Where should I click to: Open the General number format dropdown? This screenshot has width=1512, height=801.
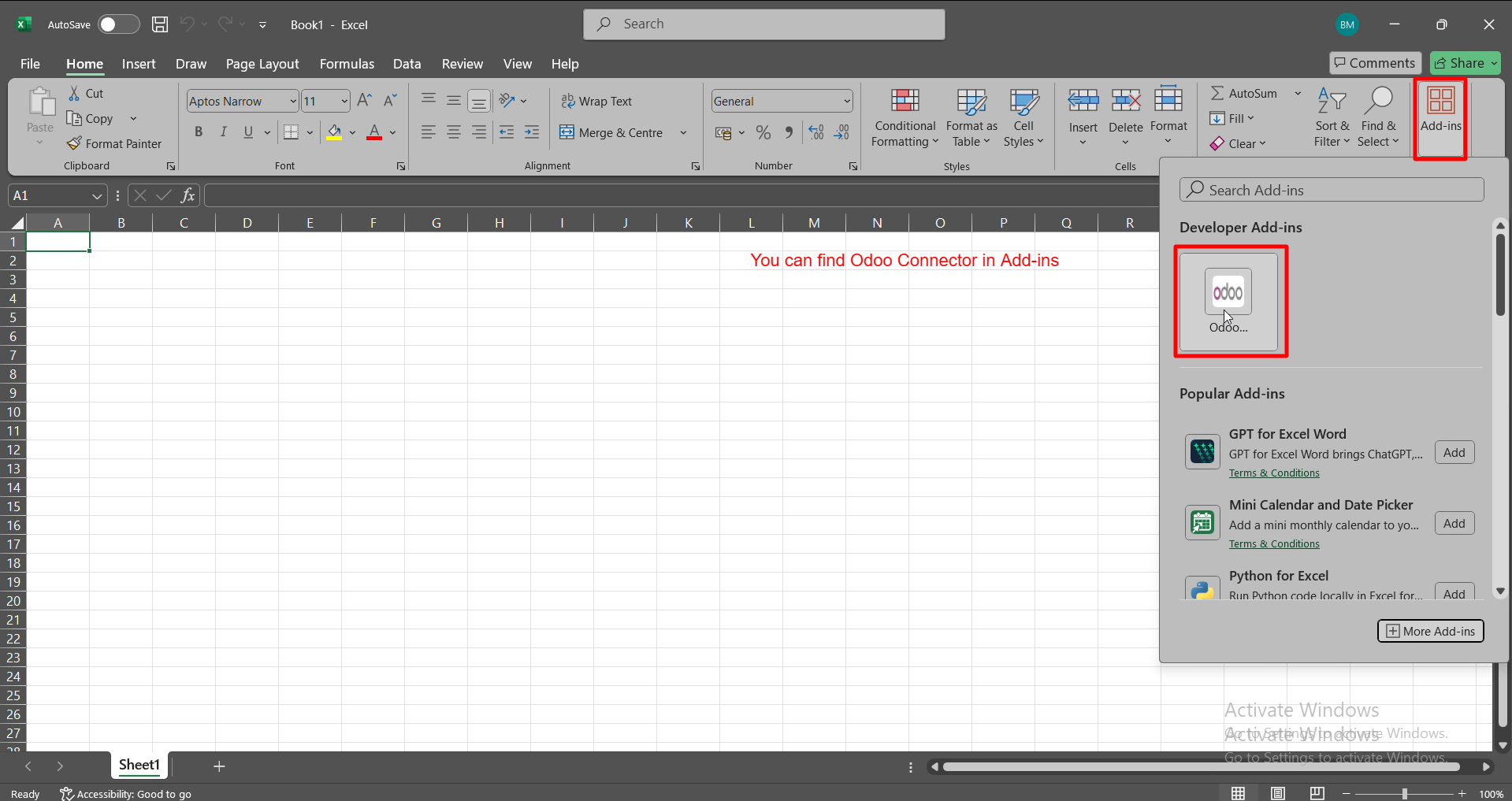847,101
